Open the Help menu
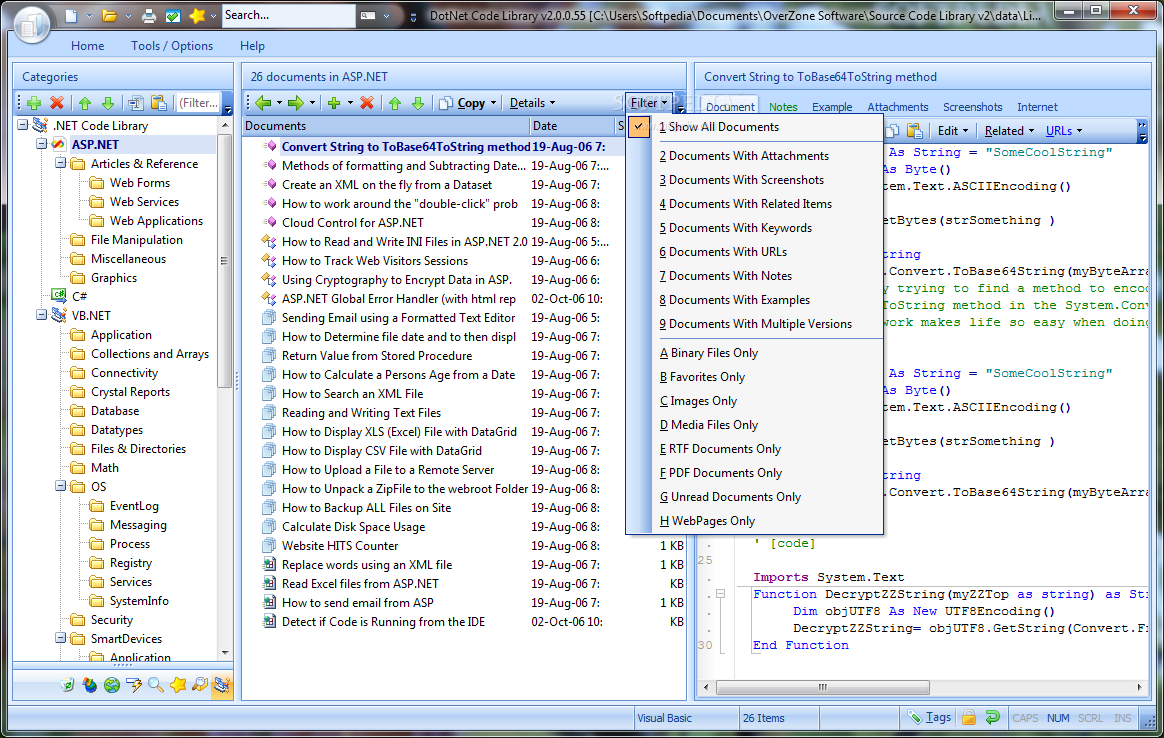This screenshot has height=738, width=1164. [252, 46]
